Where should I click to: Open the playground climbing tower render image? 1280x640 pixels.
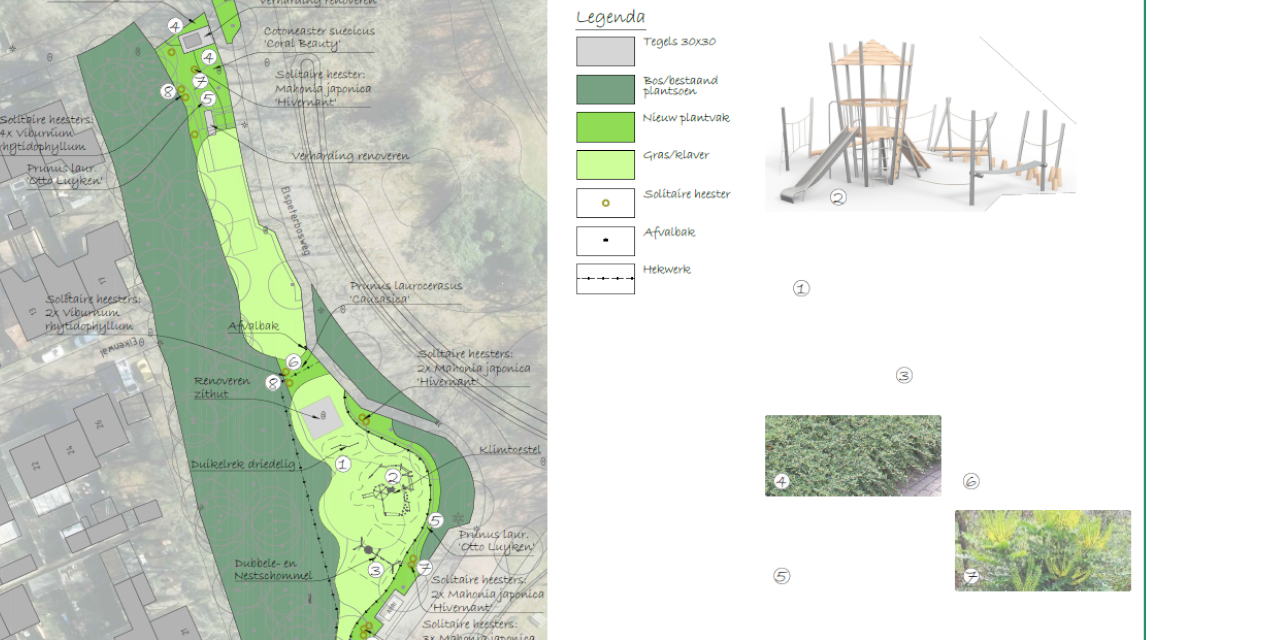pos(920,123)
